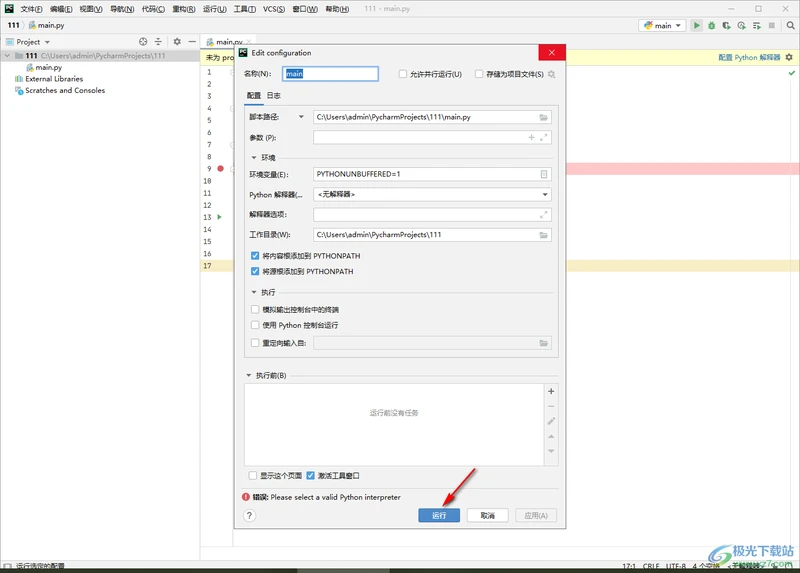Click the edit pencil in before-launch list
The height and width of the screenshot is (573, 800).
pyautogui.click(x=551, y=421)
